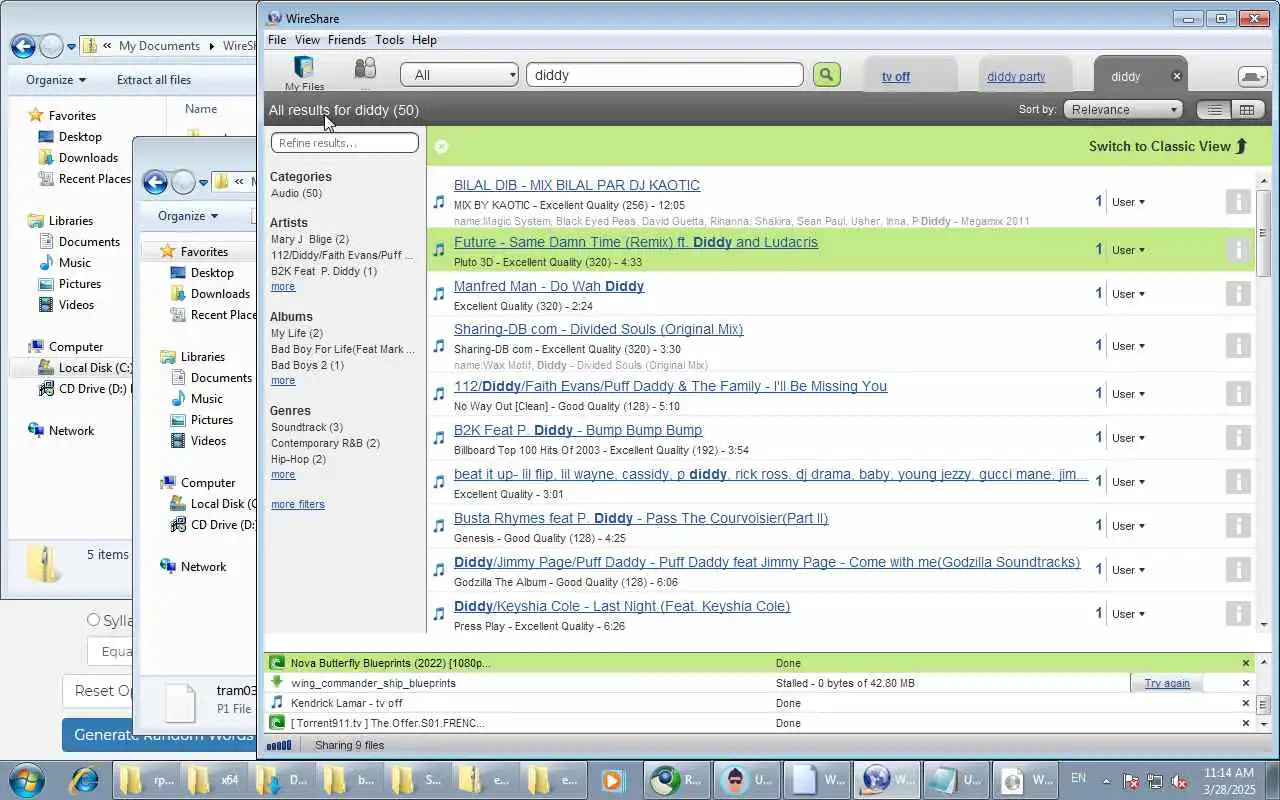Click Try again for stalled download
Screen dimensions: 1280x800
tap(1167, 683)
